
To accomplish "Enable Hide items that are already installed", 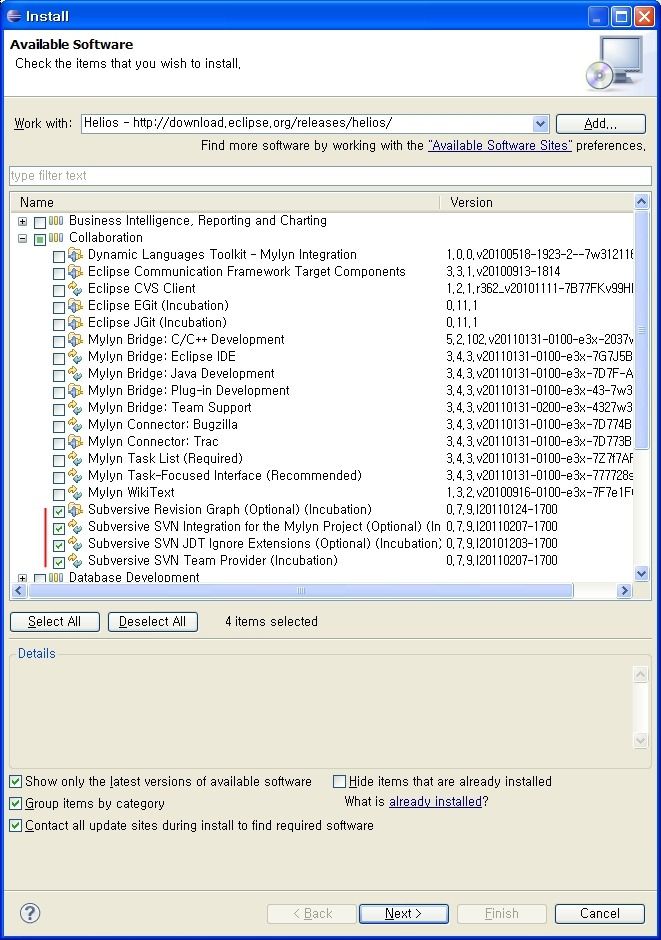I will [x=339, y=782].
